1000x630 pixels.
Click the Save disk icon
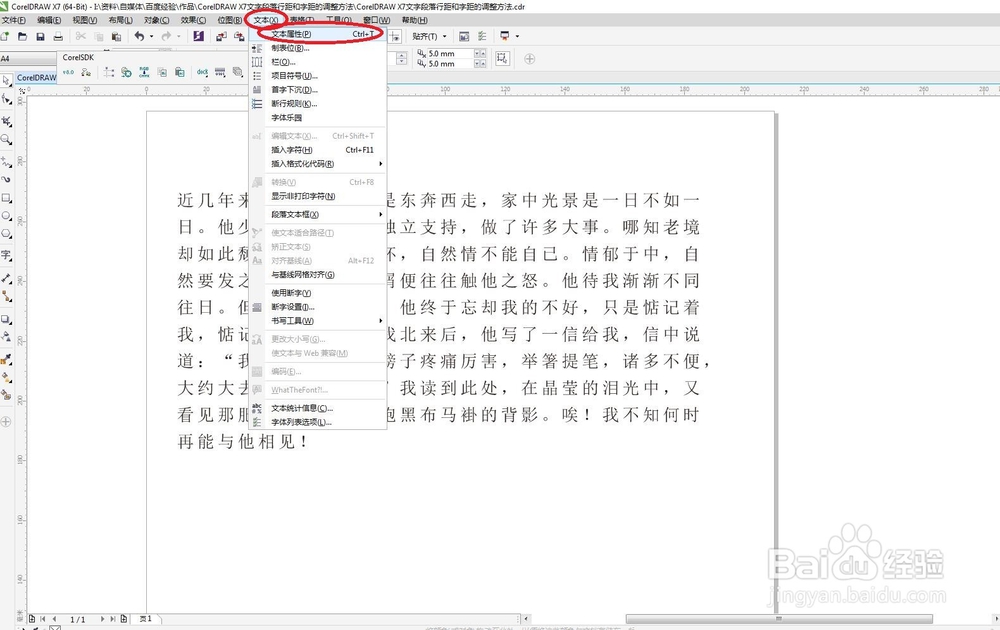(40, 36)
